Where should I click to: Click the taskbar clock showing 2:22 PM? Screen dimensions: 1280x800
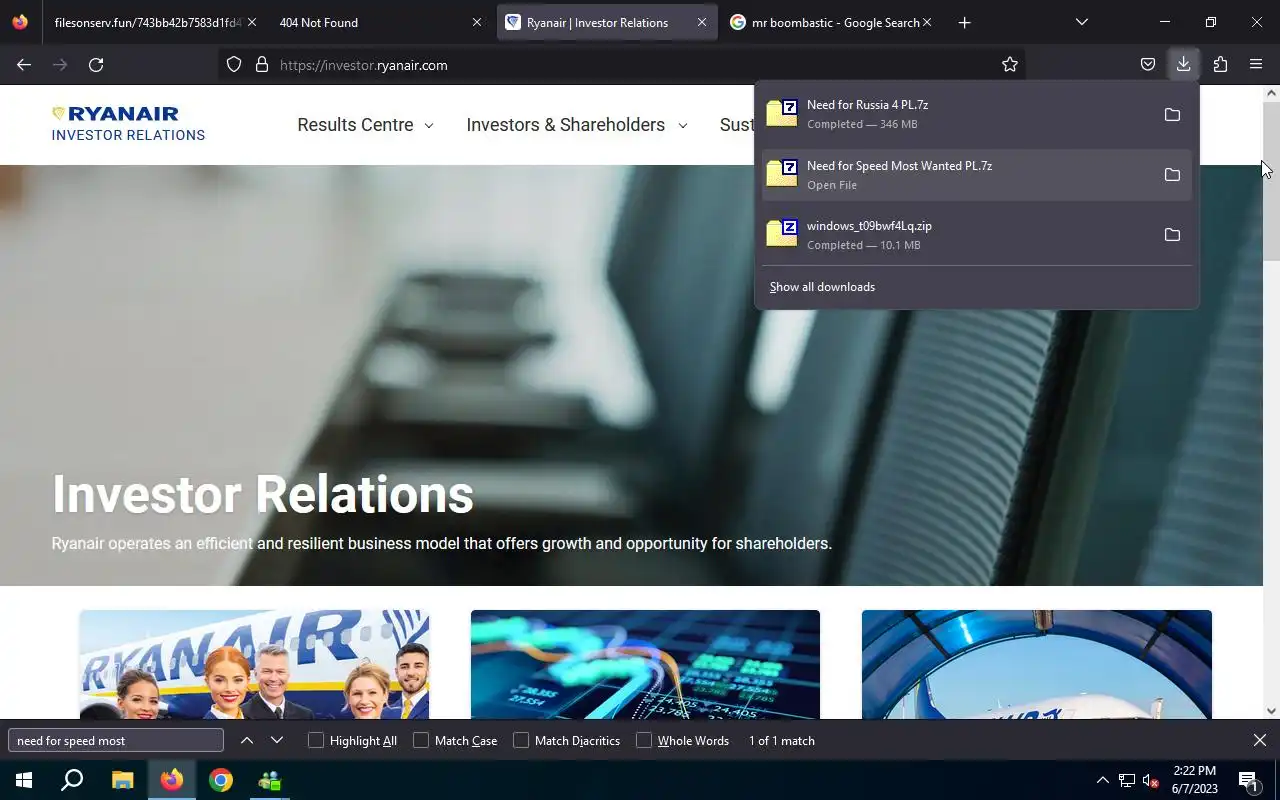coord(1194,780)
